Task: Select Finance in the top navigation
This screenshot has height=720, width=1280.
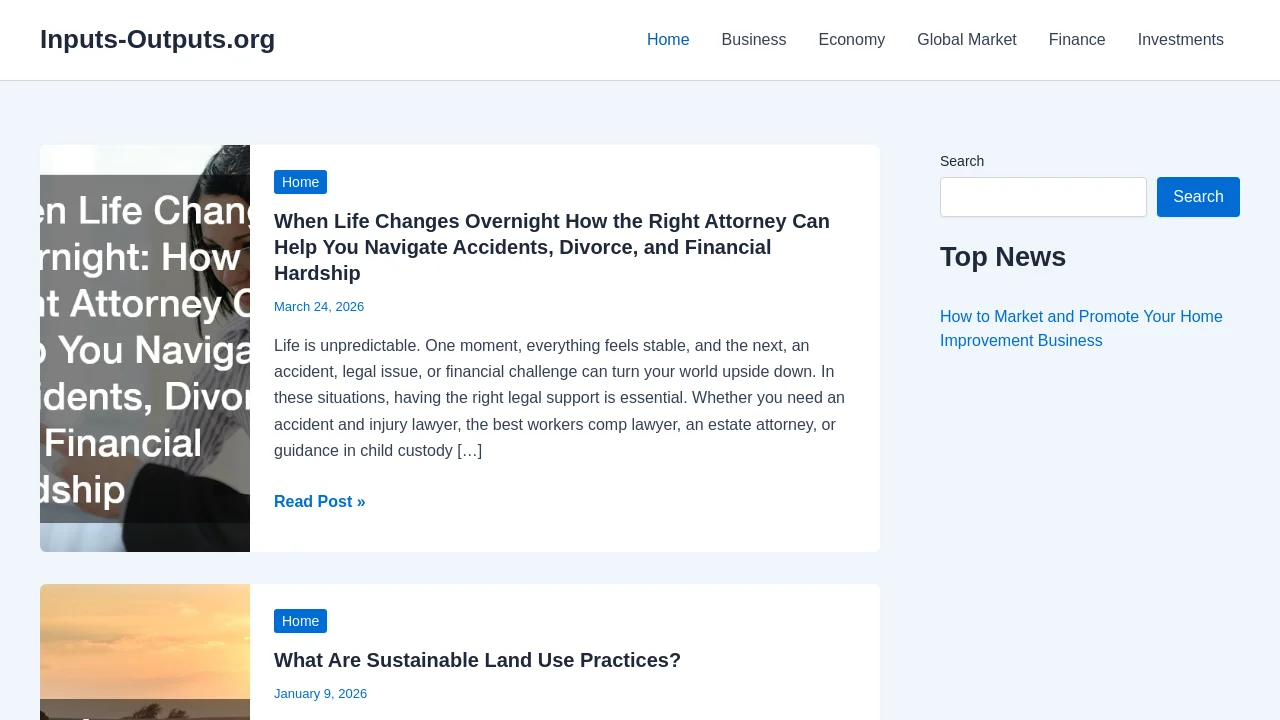Action: click(x=1076, y=39)
